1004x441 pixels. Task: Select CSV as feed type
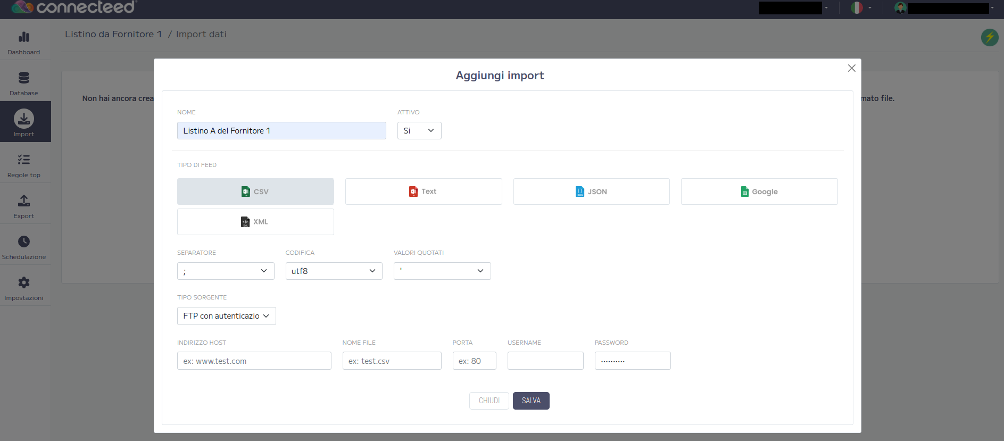click(255, 191)
